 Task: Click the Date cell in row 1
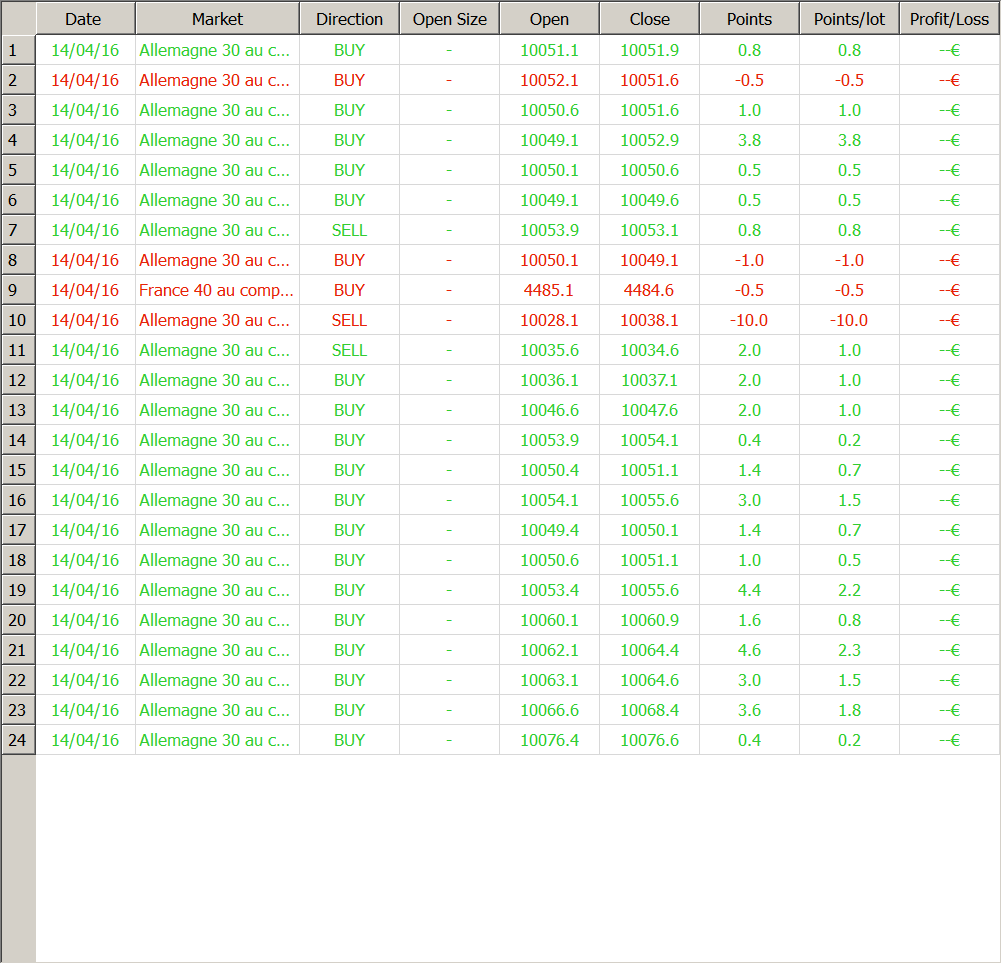85,50
